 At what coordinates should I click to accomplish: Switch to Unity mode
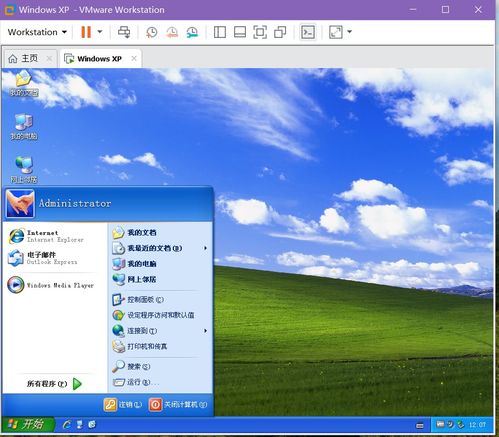click(x=280, y=32)
